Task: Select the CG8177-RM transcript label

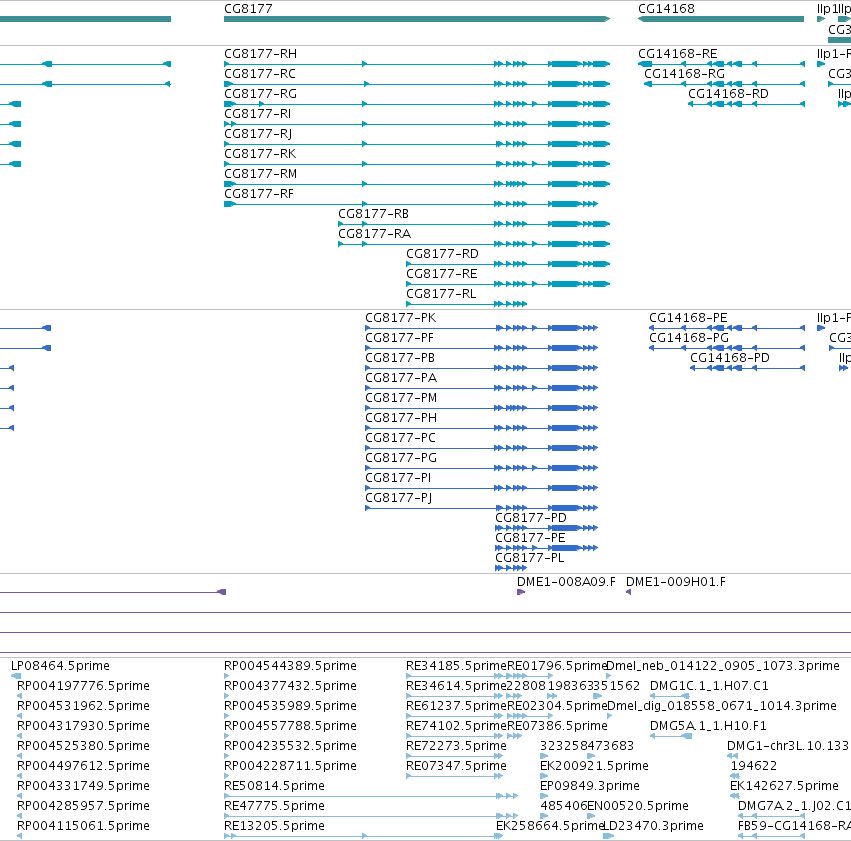Action: point(261,174)
